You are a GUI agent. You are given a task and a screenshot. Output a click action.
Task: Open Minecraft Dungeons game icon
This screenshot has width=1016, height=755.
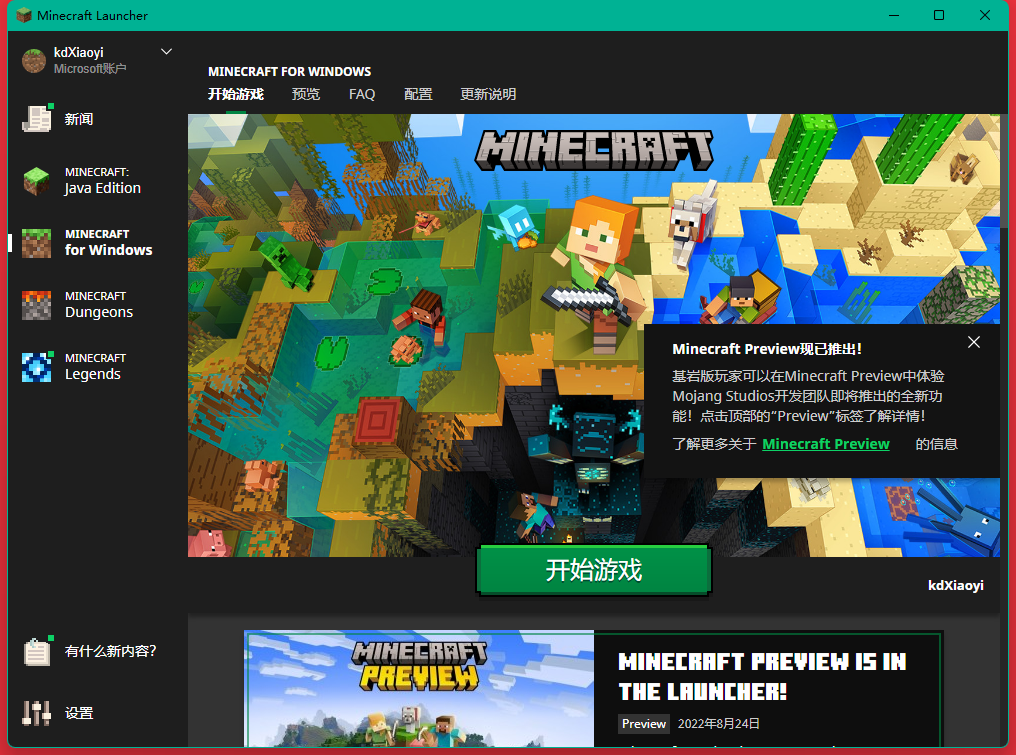coord(37,305)
